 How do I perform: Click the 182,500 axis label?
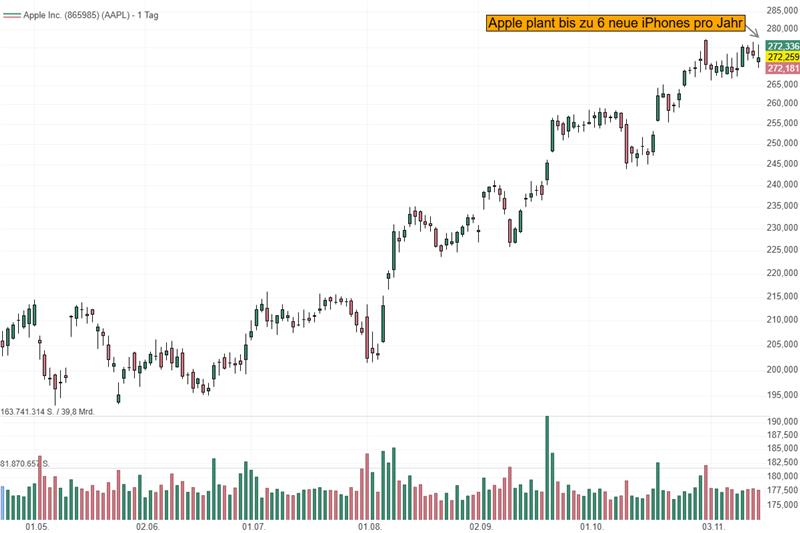tap(782, 462)
